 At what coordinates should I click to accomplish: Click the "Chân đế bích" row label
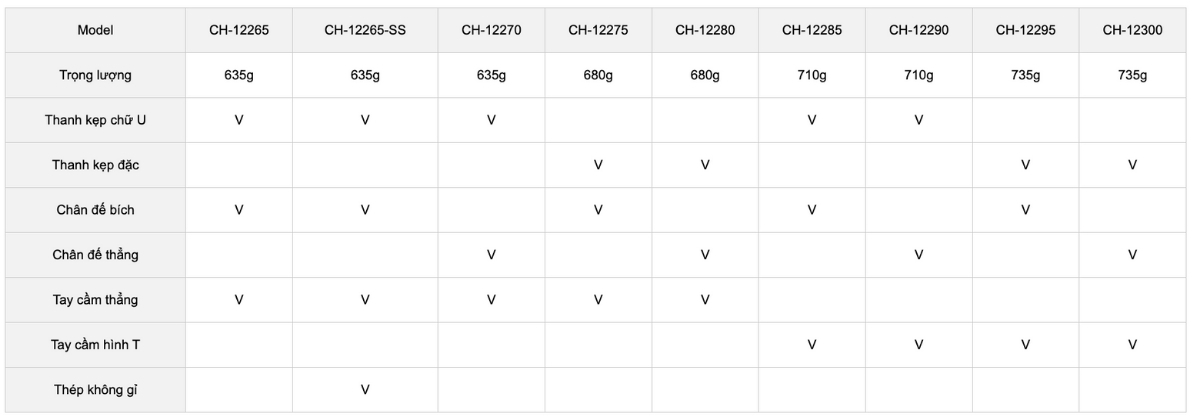95,210
